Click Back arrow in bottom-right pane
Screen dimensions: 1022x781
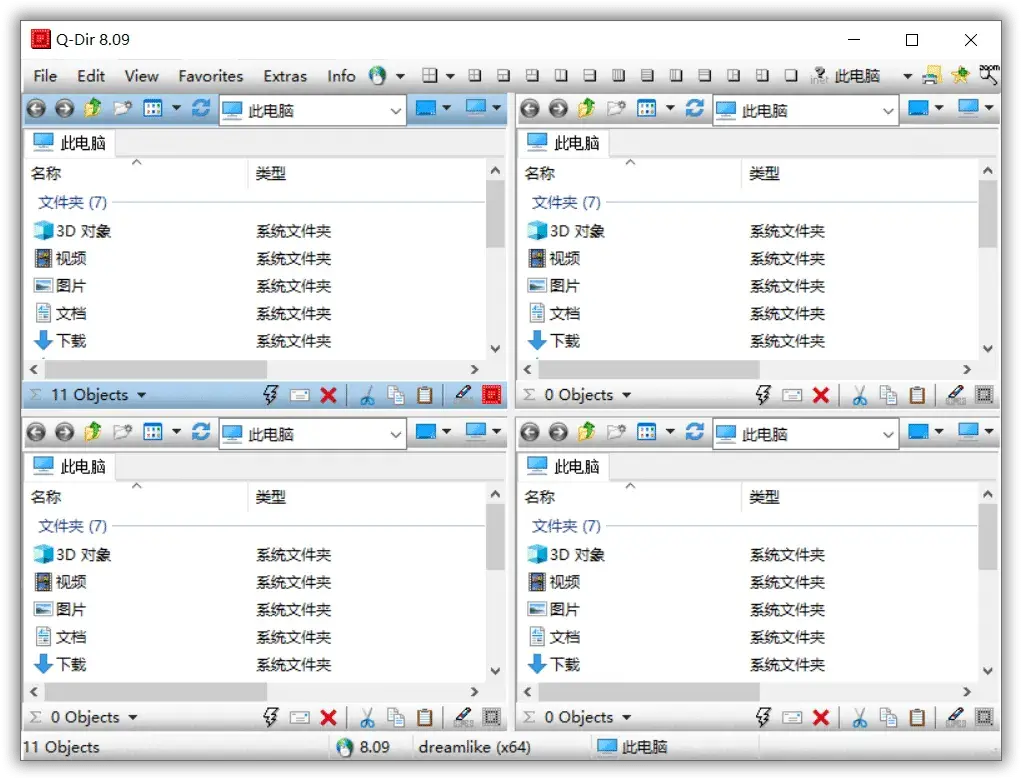(x=530, y=432)
